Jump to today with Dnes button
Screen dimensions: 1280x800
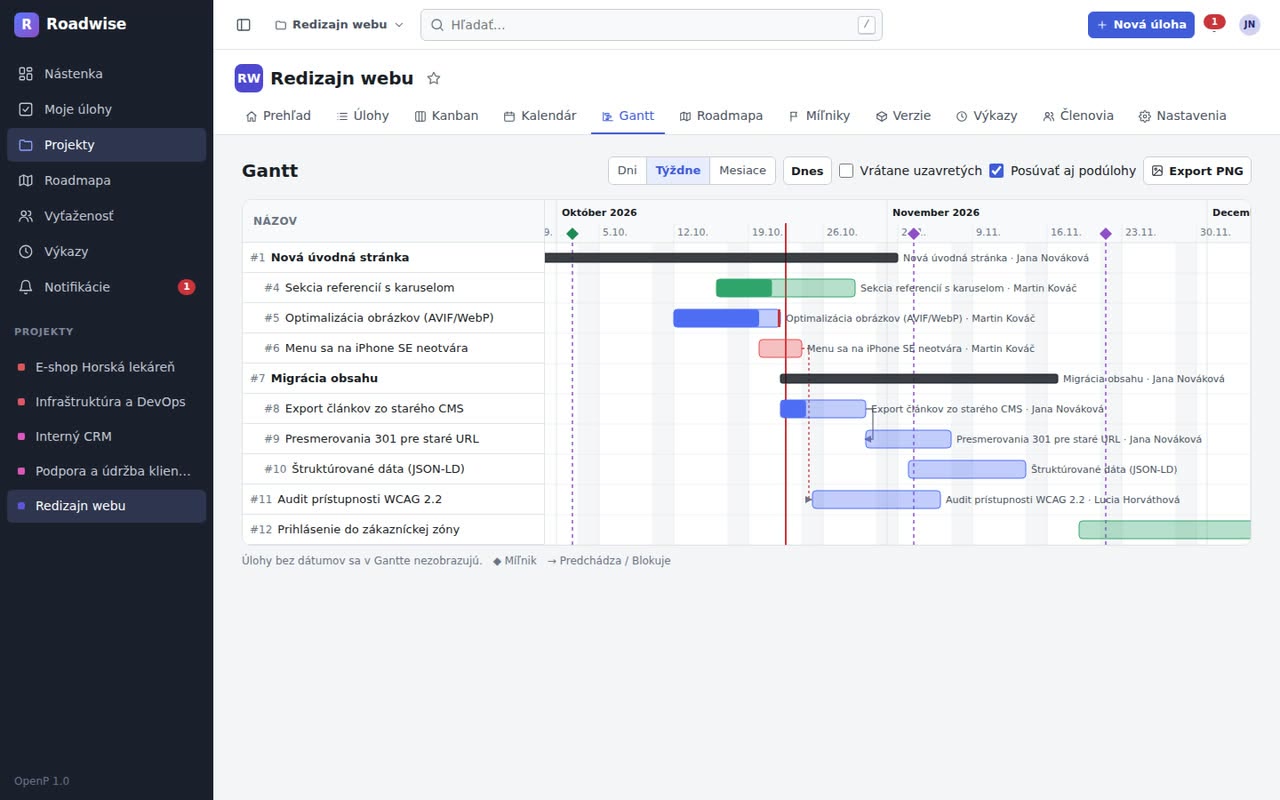(807, 171)
